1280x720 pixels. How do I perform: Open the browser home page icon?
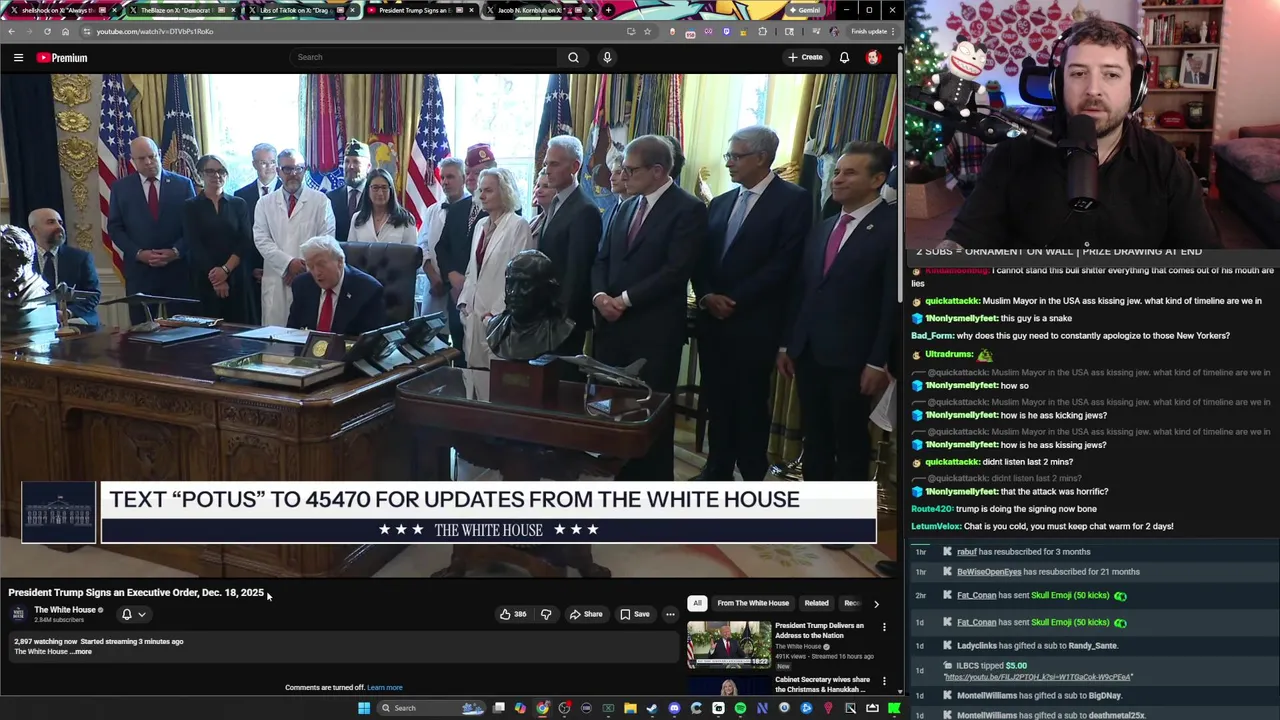pyautogui.click(x=66, y=31)
